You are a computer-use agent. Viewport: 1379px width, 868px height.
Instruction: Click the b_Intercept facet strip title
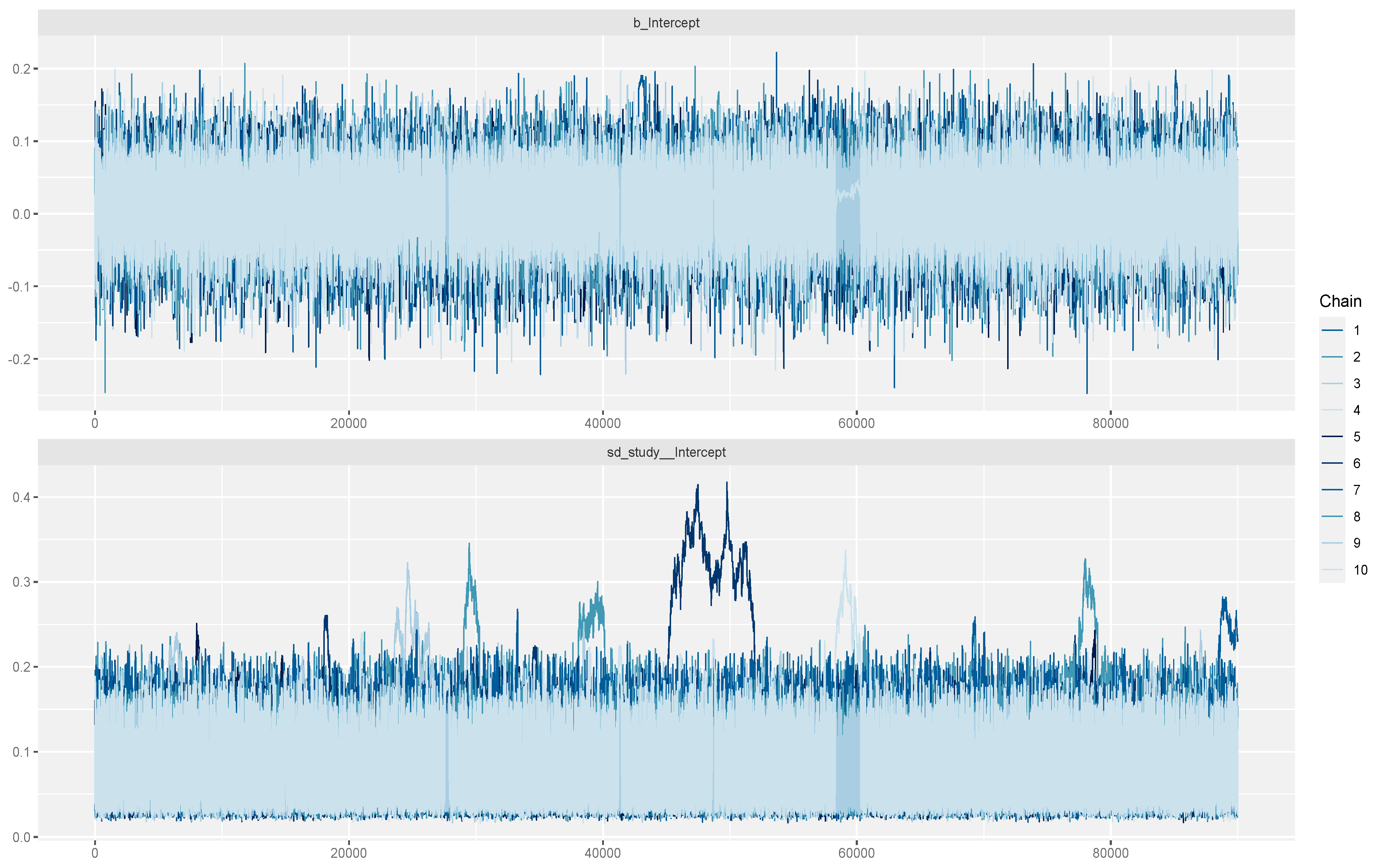tap(666, 23)
